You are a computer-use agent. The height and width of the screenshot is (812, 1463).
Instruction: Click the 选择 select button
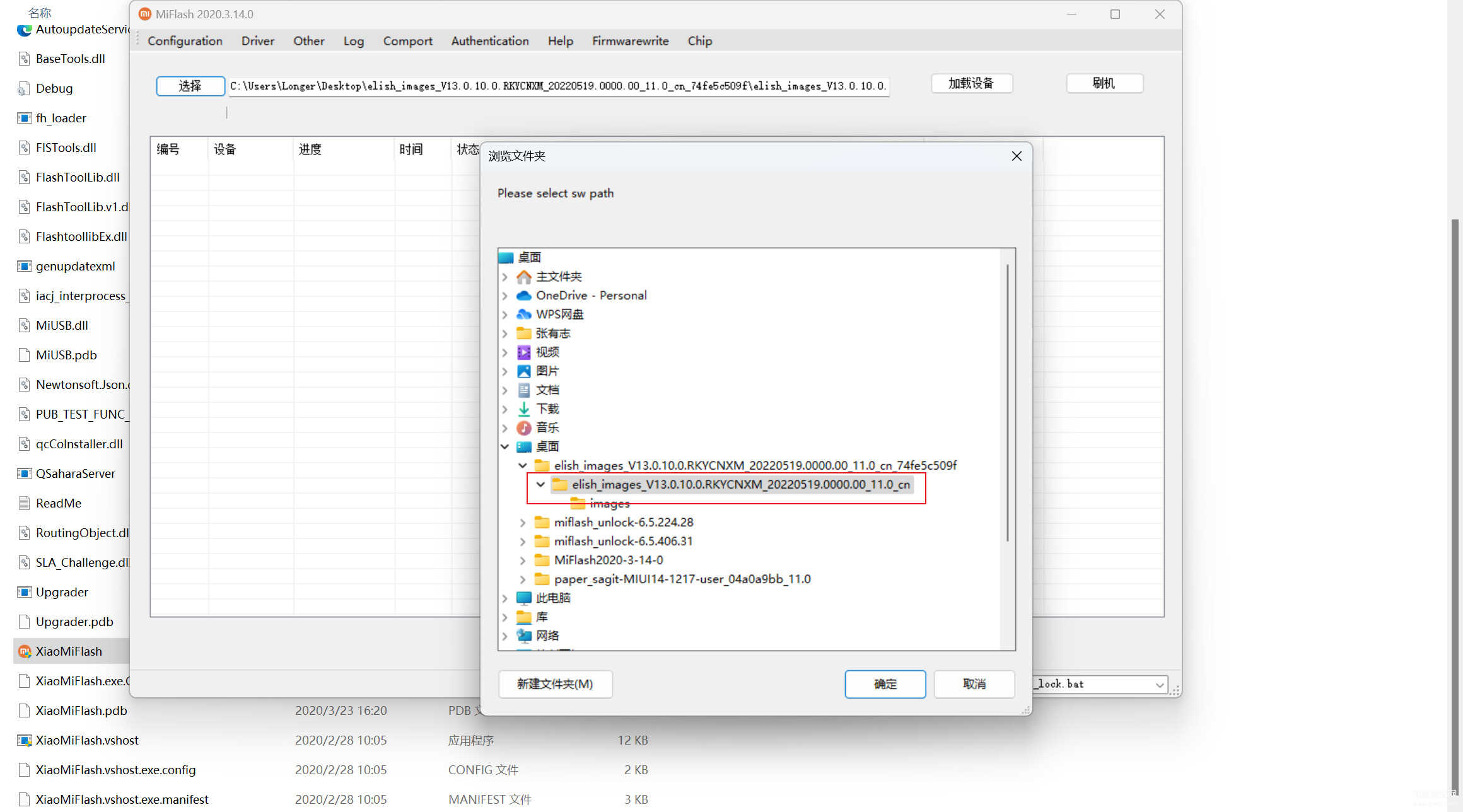tap(190, 86)
